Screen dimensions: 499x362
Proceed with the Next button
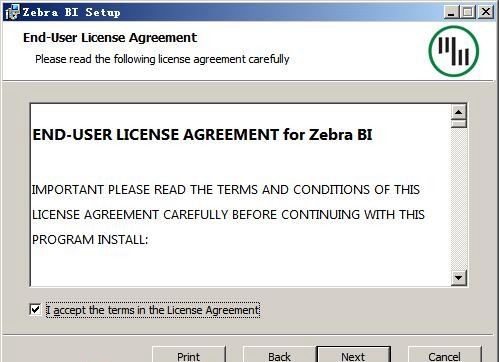353,355
